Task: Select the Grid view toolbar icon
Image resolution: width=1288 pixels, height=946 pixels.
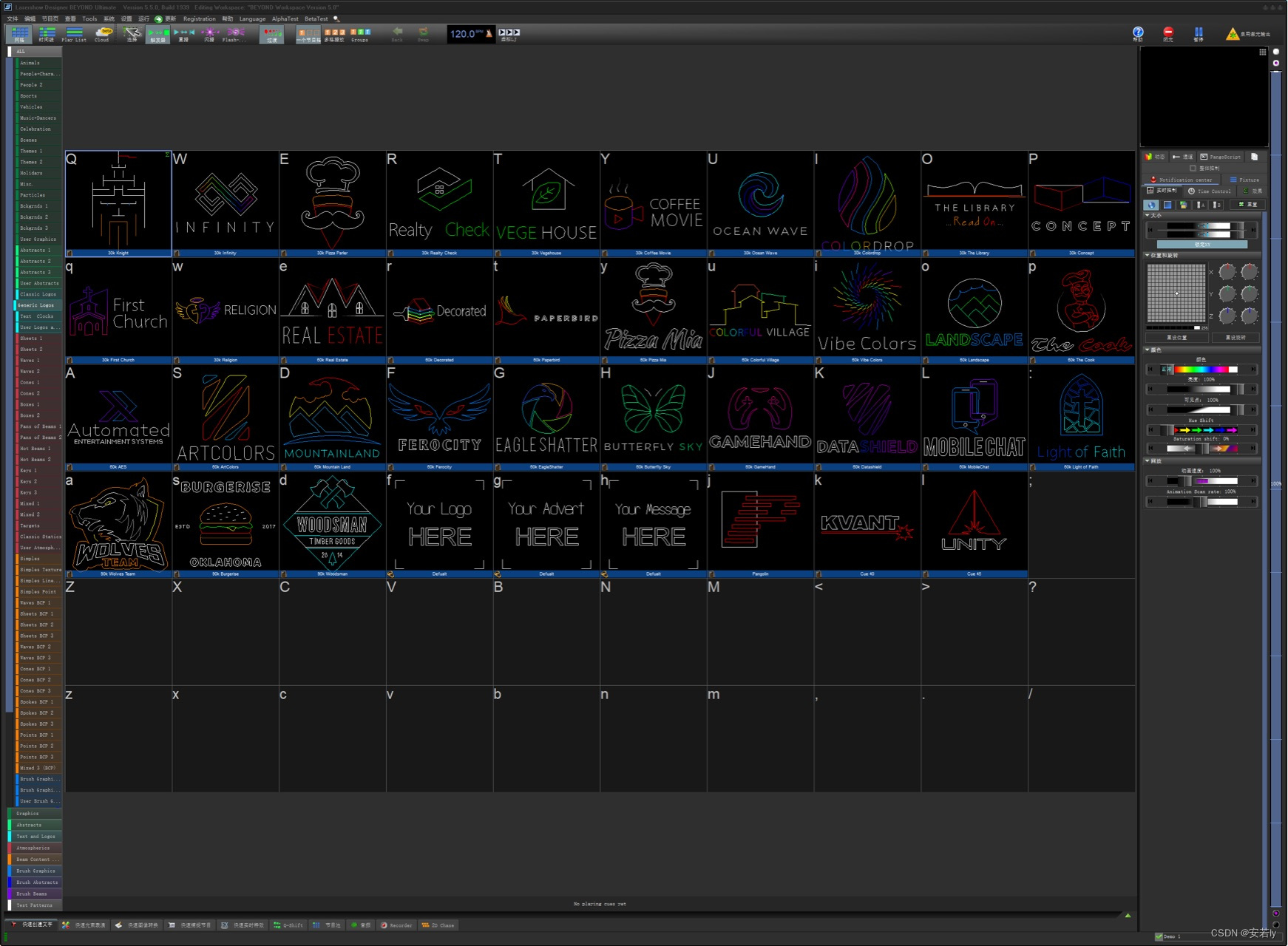Action: [19, 33]
